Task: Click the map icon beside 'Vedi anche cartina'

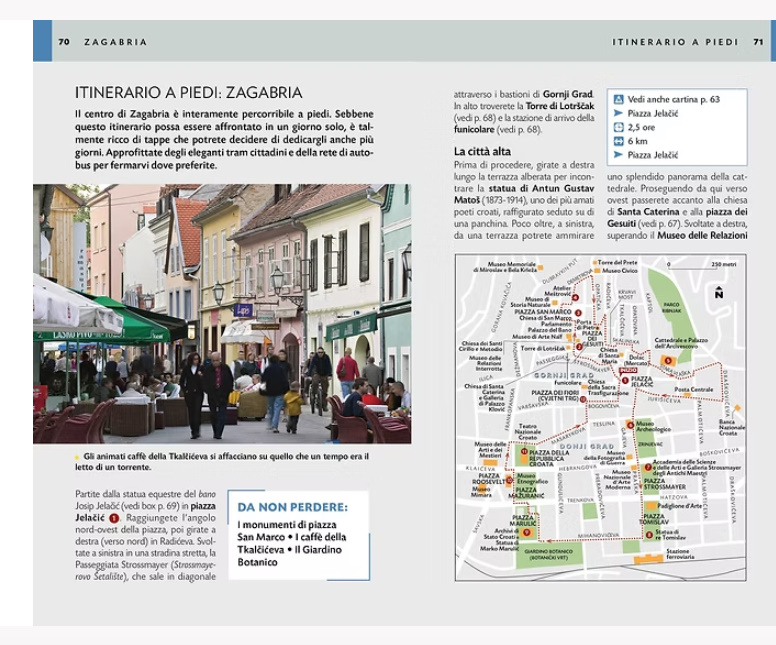Action: 618,99
